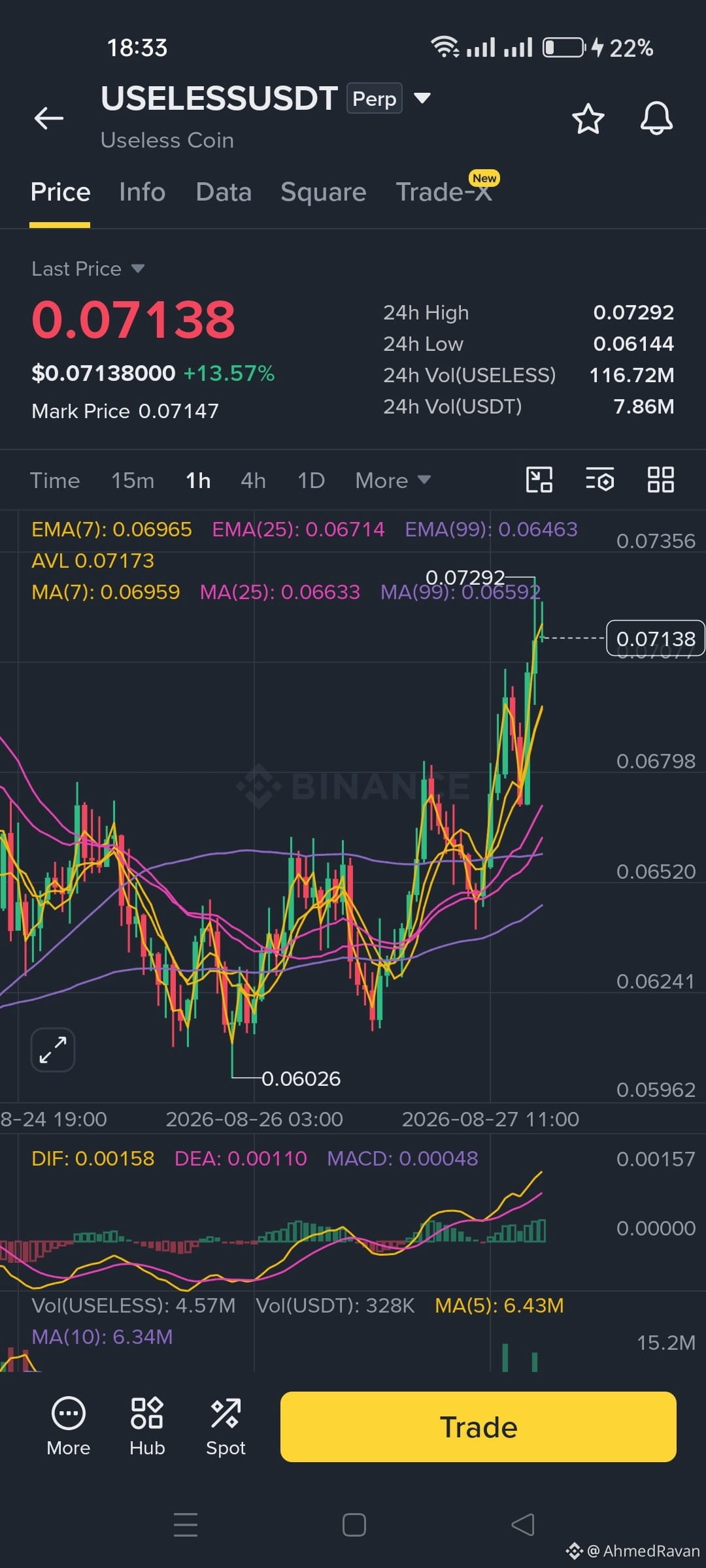Tap the DEA: 0.00110 label
Screen dimensions: 706x1568
pyautogui.click(x=241, y=1158)
